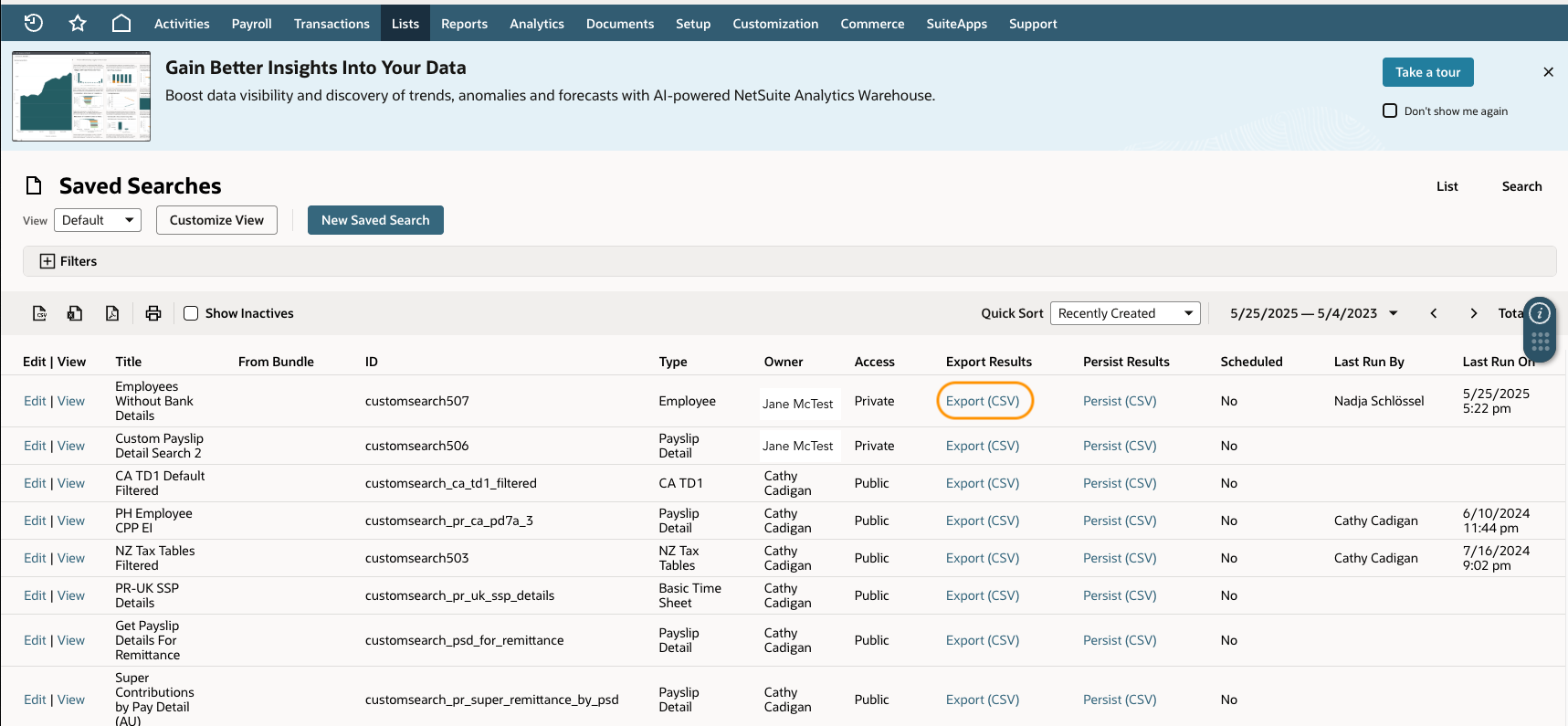
Task: Open the date range page selector
Action: (1313, 313)
